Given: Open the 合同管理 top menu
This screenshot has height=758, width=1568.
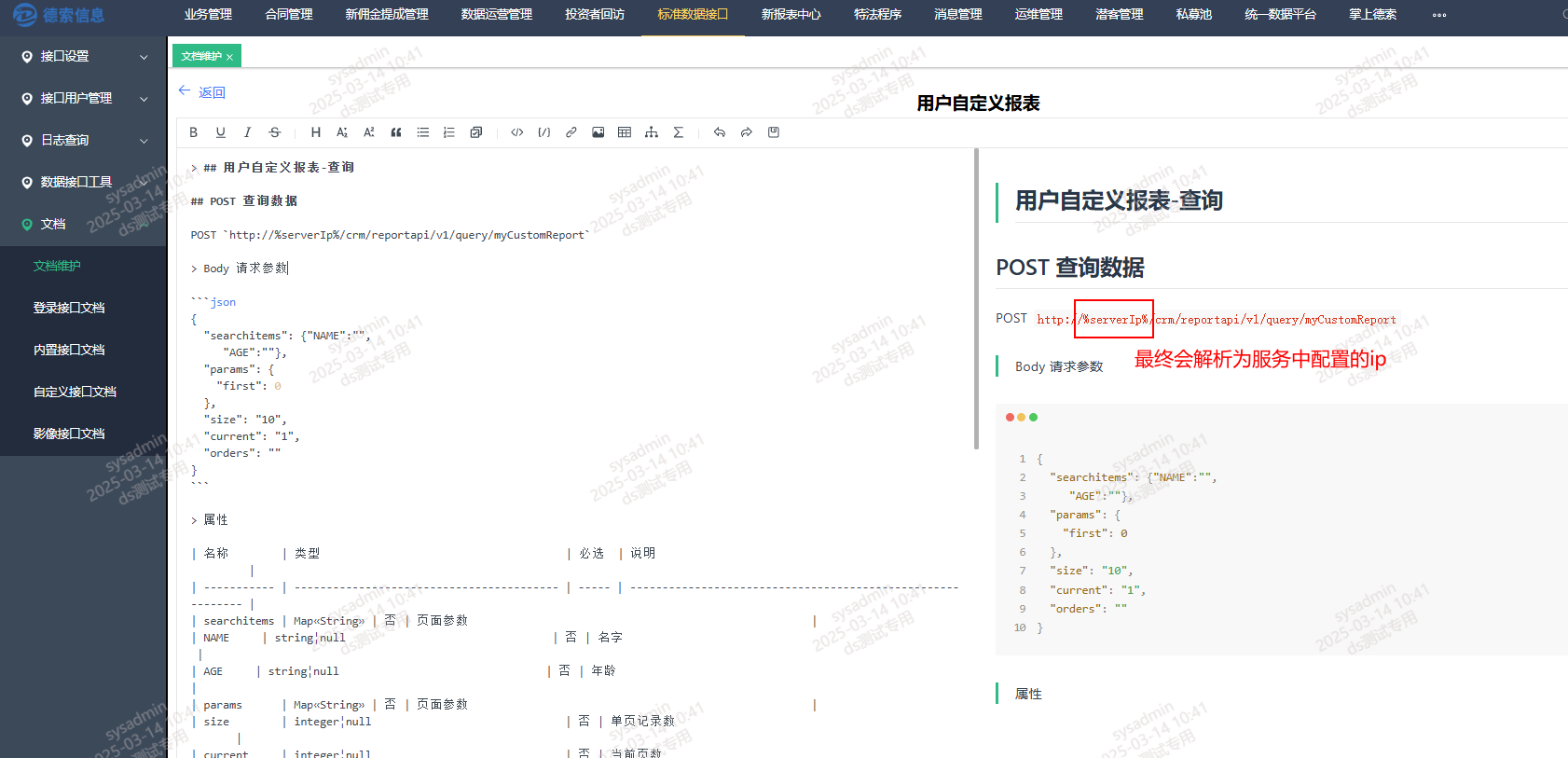Looking at the screenshot, I should (289, 15).
